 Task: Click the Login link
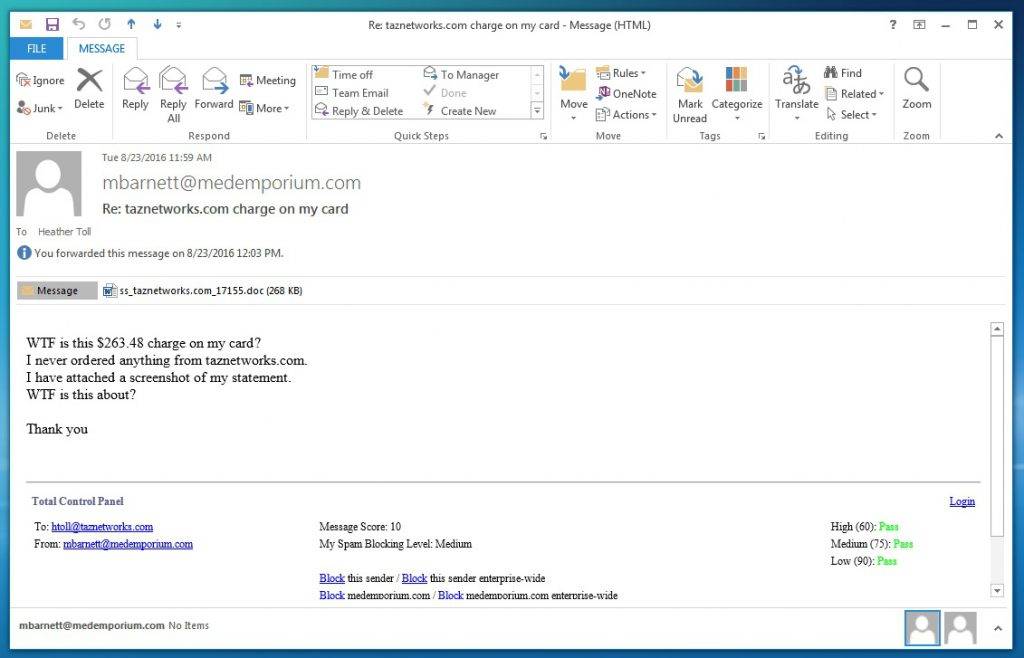[961, 502]
